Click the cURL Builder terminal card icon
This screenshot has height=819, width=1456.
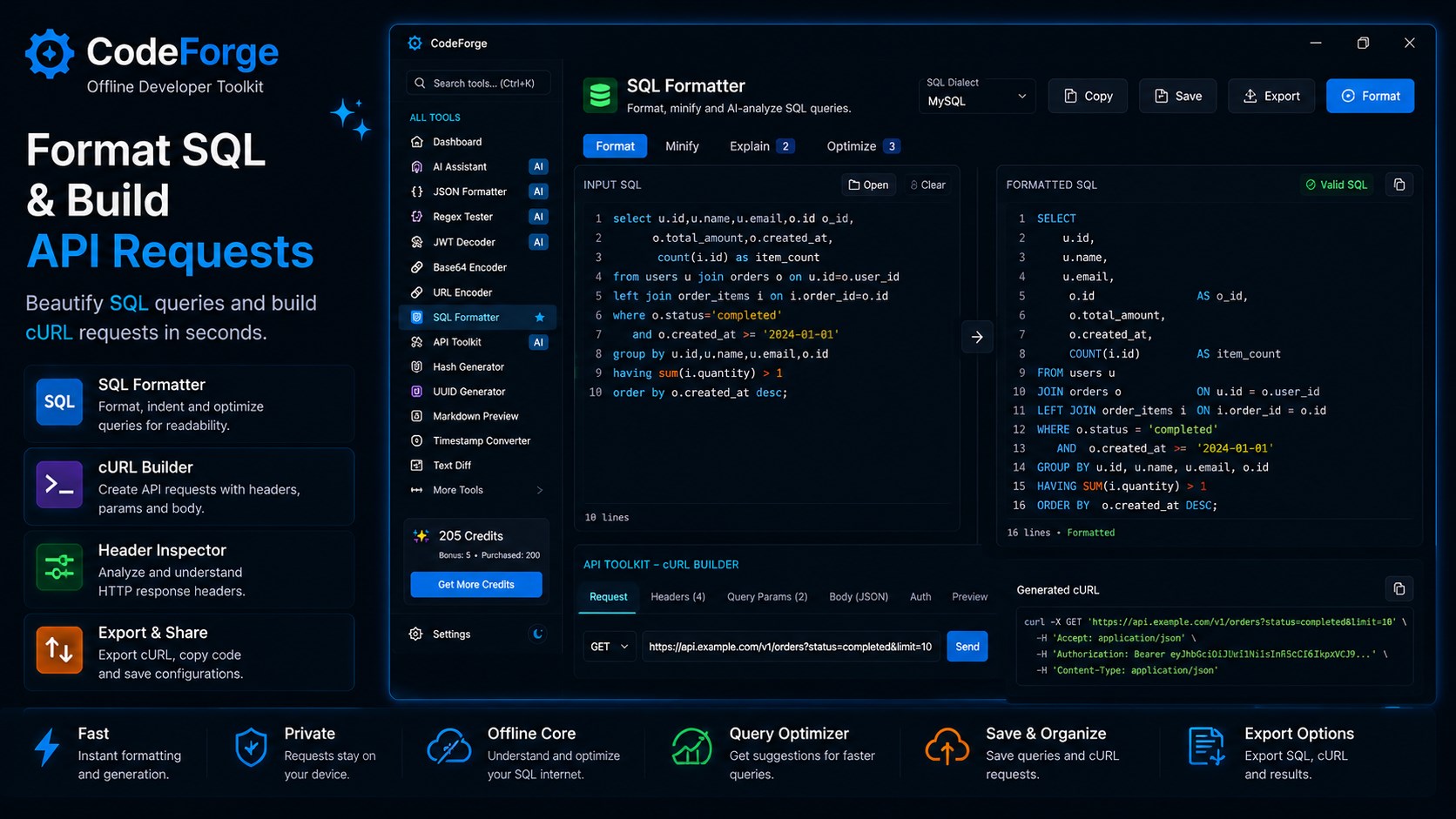[59, 484]
